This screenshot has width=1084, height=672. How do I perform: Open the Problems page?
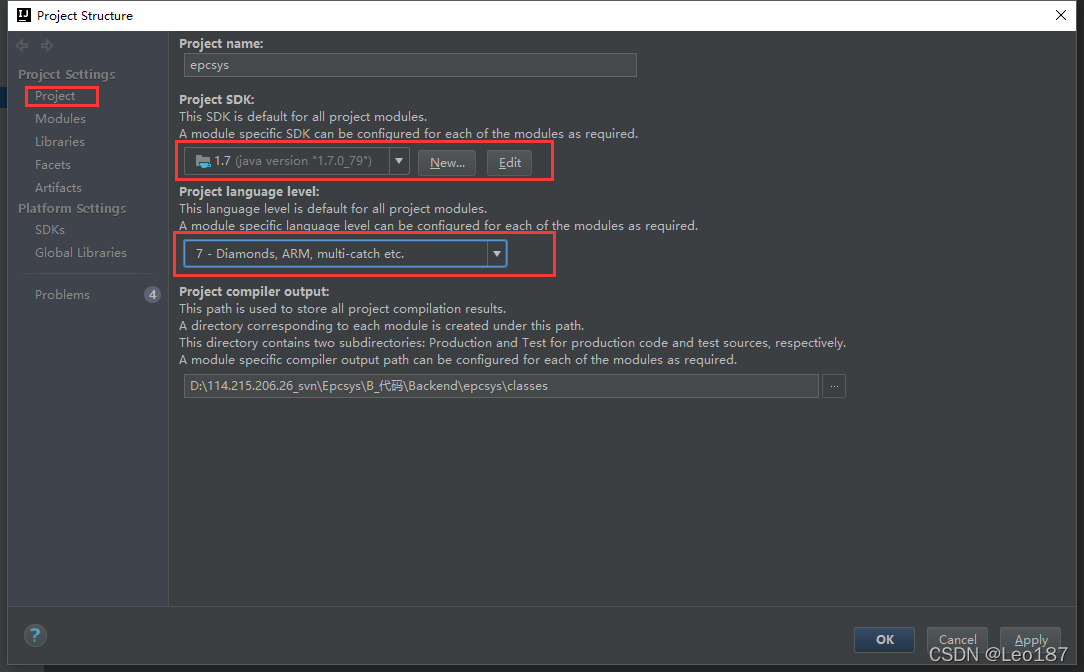(x=62, y=295)
